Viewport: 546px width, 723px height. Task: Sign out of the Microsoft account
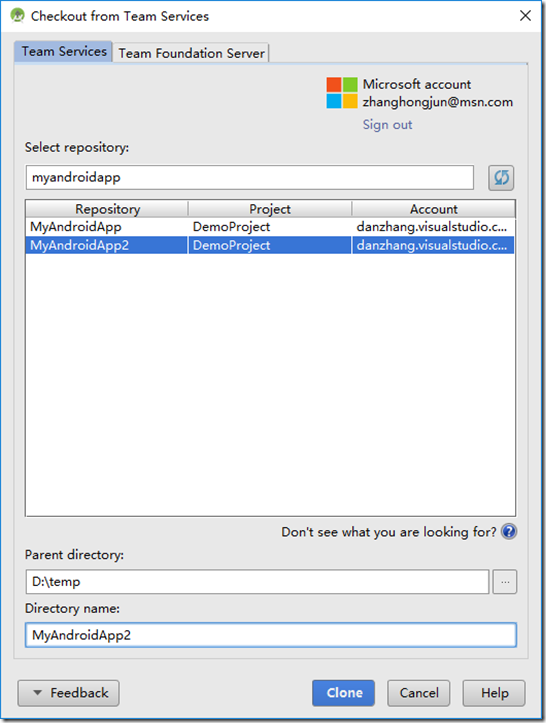pos(387,124)
